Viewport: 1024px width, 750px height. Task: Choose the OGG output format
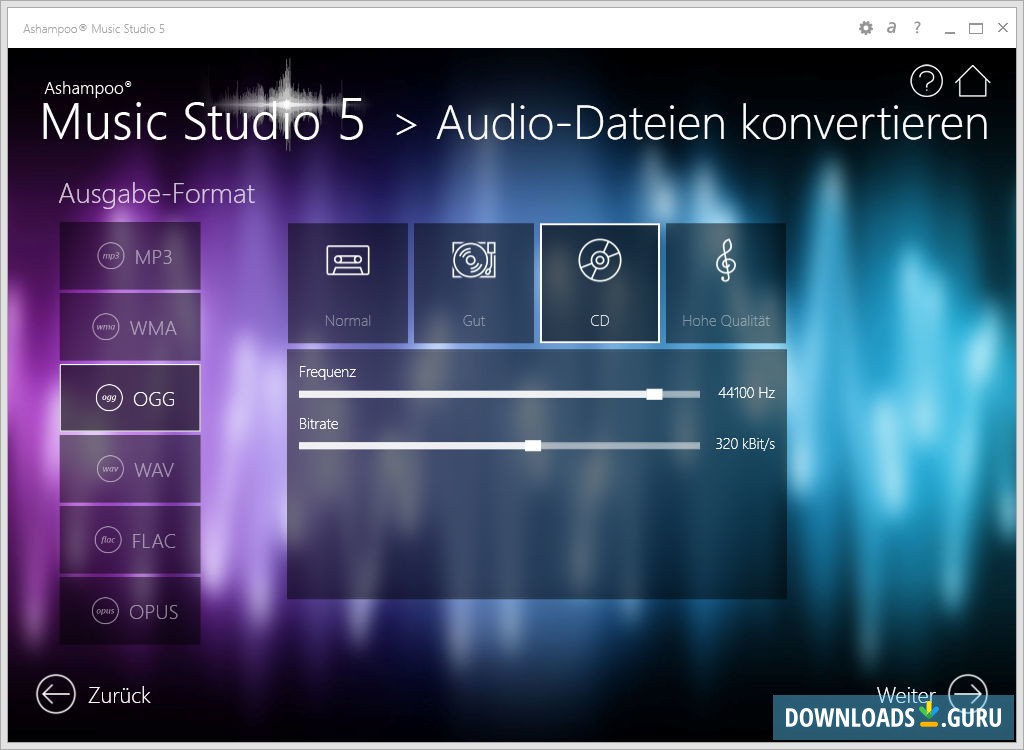(130, 398)
